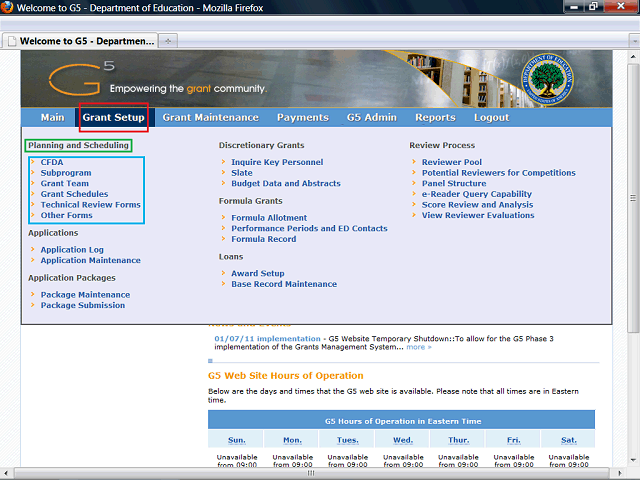Screen dimensions: 640x480
Task: Click the Sat. column header
Action: [569, 440]
